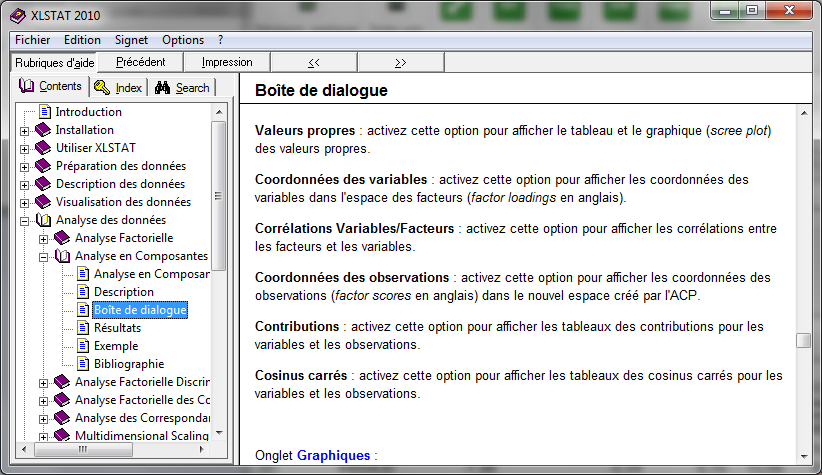The image size is (822, 475).
Task: Open the ? help menu
Action: click(221, 40)
